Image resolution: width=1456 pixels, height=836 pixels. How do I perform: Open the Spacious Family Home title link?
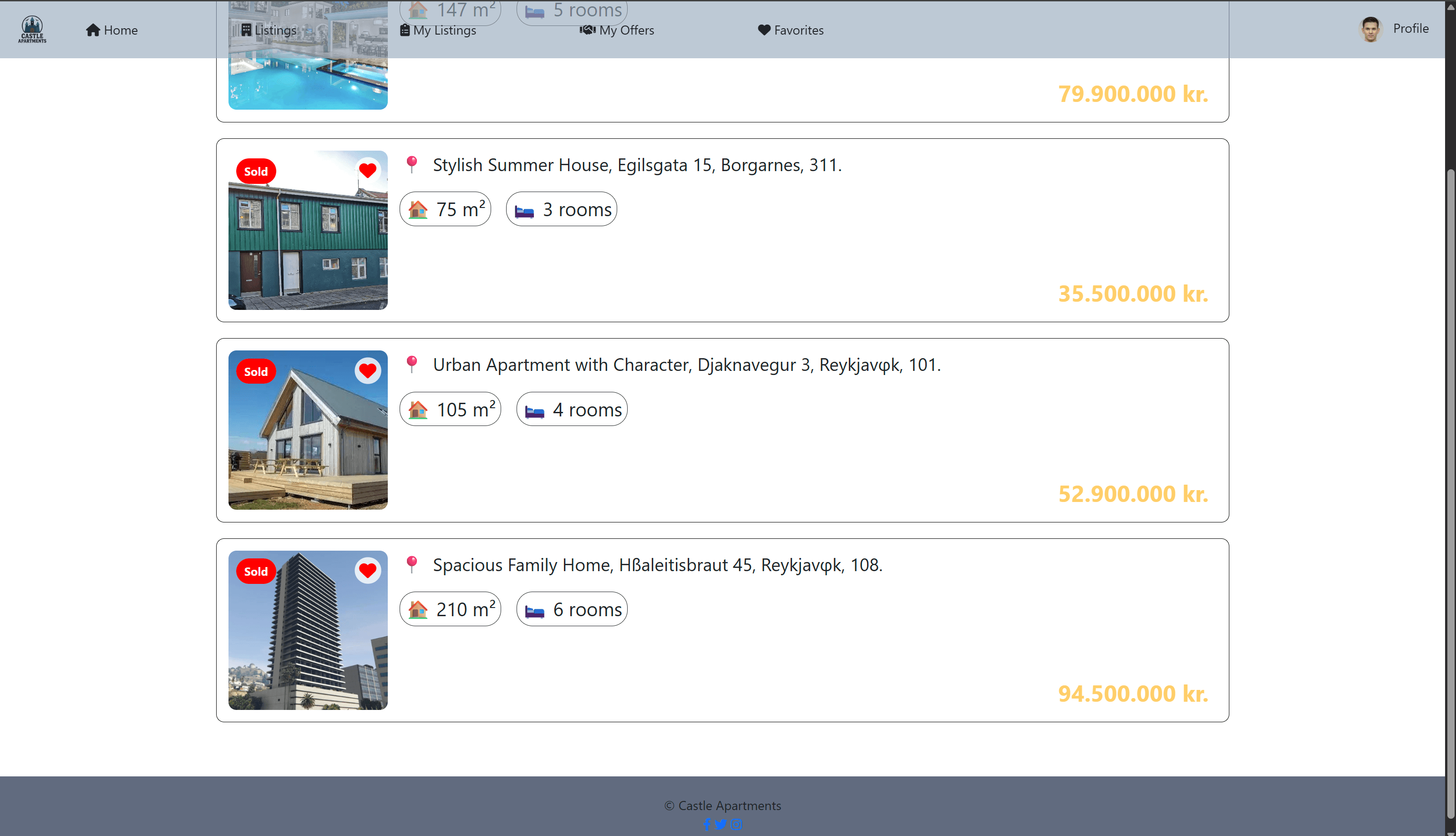[657, 565]
